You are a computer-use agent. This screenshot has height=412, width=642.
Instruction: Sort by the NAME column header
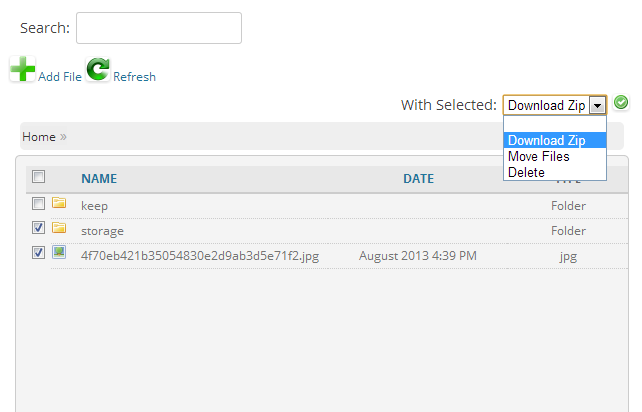99,179
